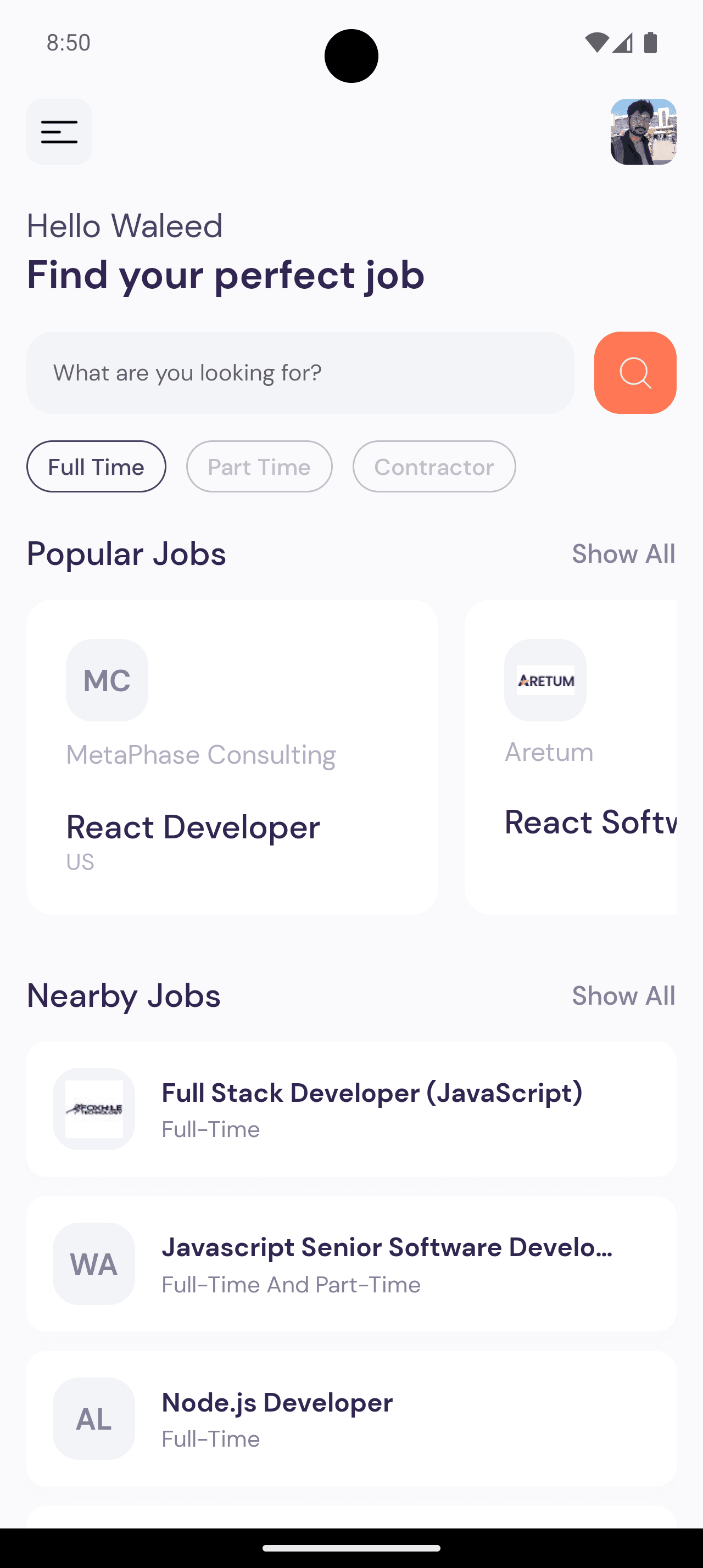The height and width of the screenshot is (1568, 703).
Task: Enable the Part Time filter
Action: pyautogui.click(x=259, y=466)
